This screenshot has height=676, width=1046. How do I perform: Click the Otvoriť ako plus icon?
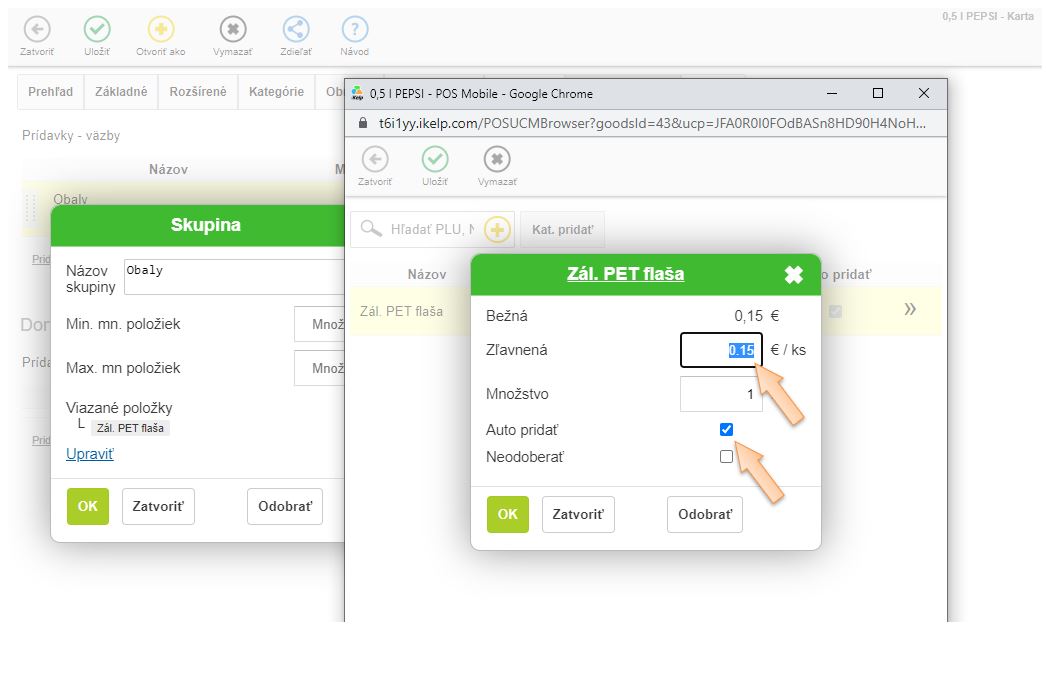pos(160,30)
